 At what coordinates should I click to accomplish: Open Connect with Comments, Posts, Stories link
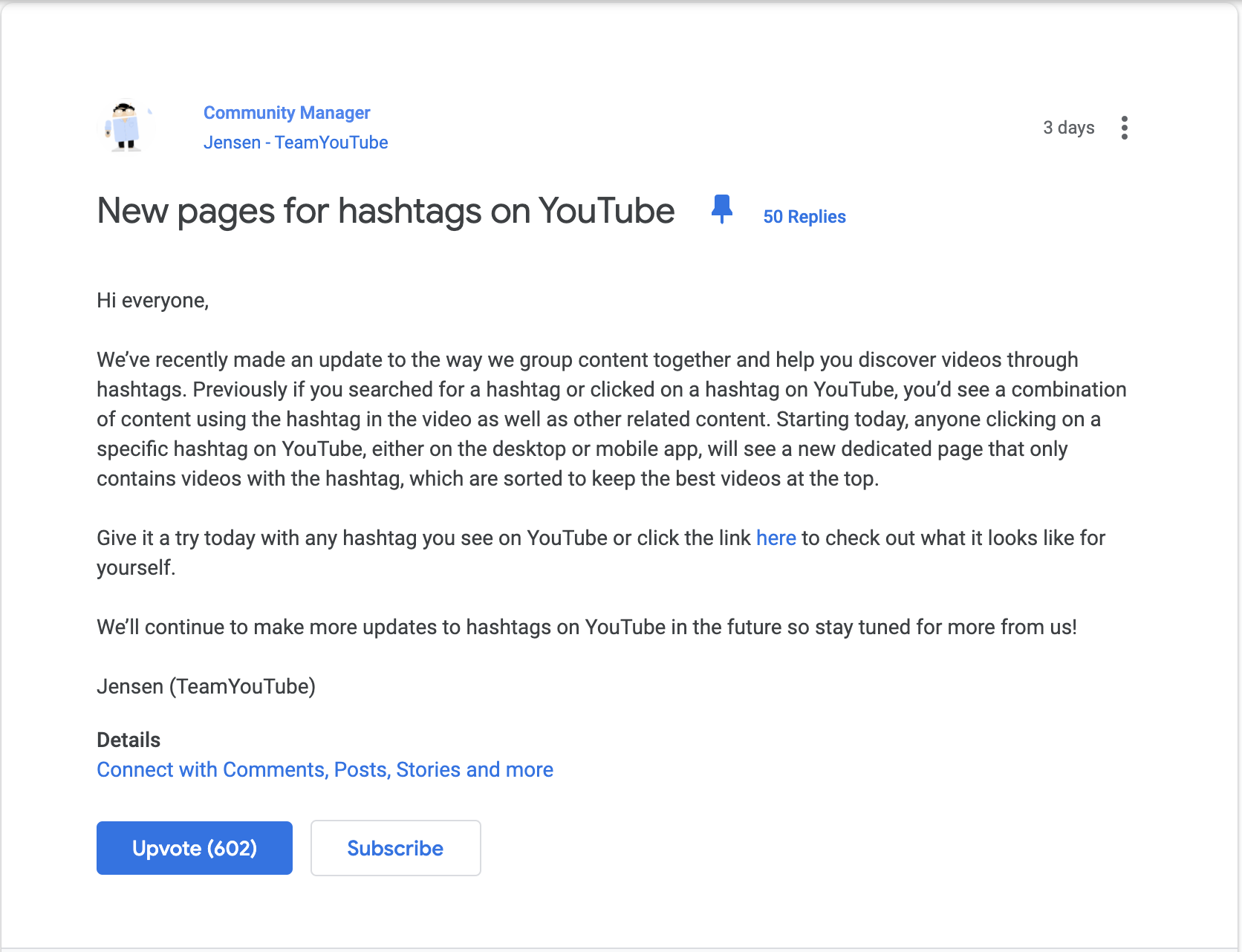point(325,769)
